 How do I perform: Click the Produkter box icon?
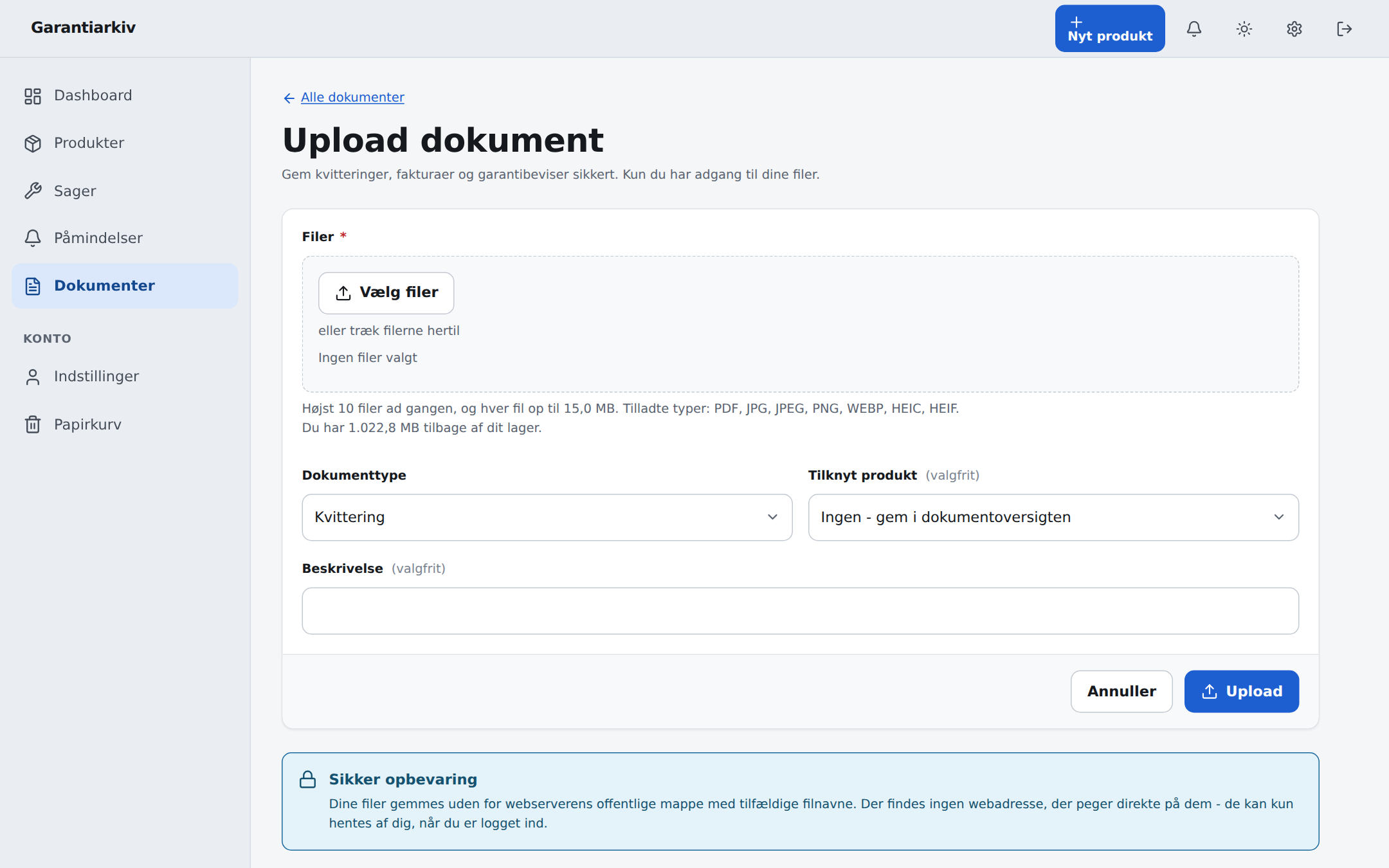[33, 143]
